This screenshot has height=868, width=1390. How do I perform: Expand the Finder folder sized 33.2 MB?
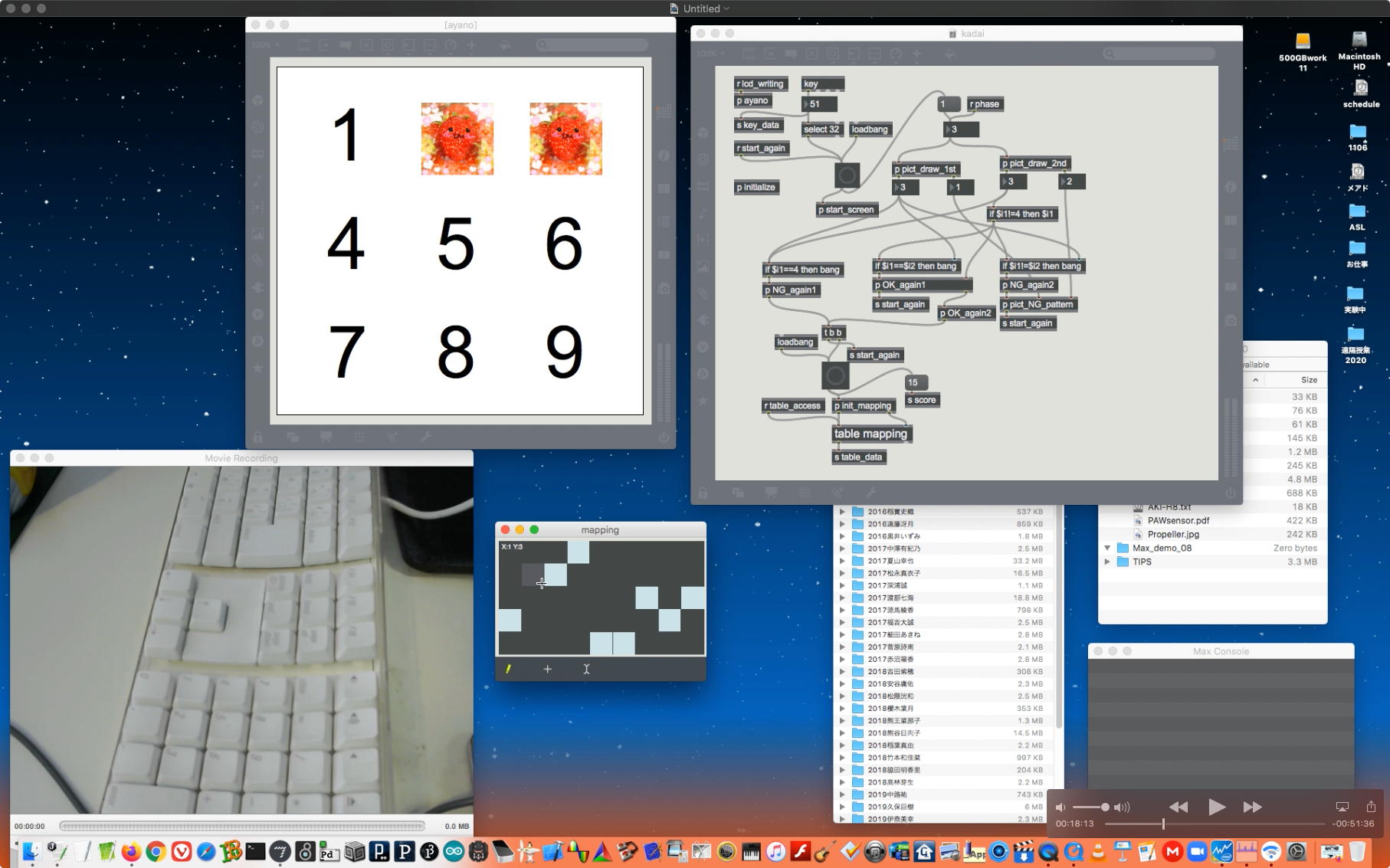(842, 561)
